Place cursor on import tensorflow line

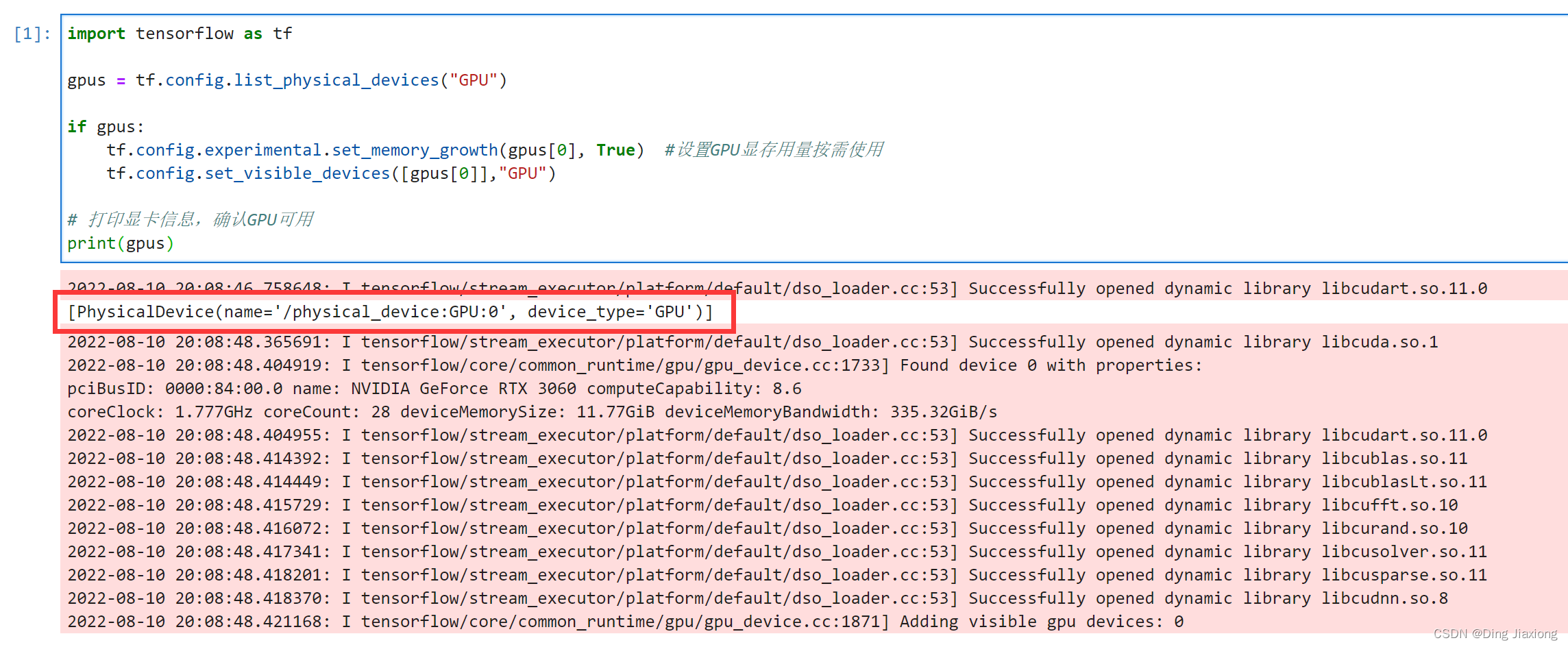point(180,34)
